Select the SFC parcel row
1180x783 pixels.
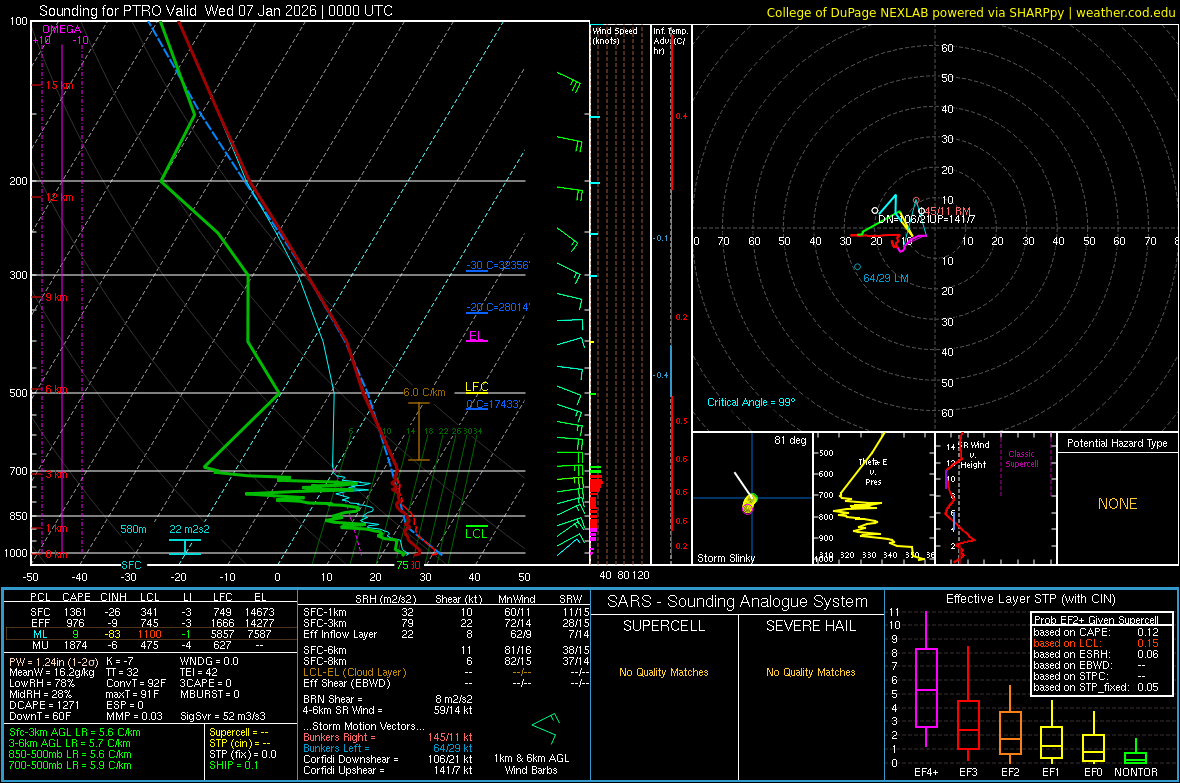pyautogui.click(x=151, y=612)
